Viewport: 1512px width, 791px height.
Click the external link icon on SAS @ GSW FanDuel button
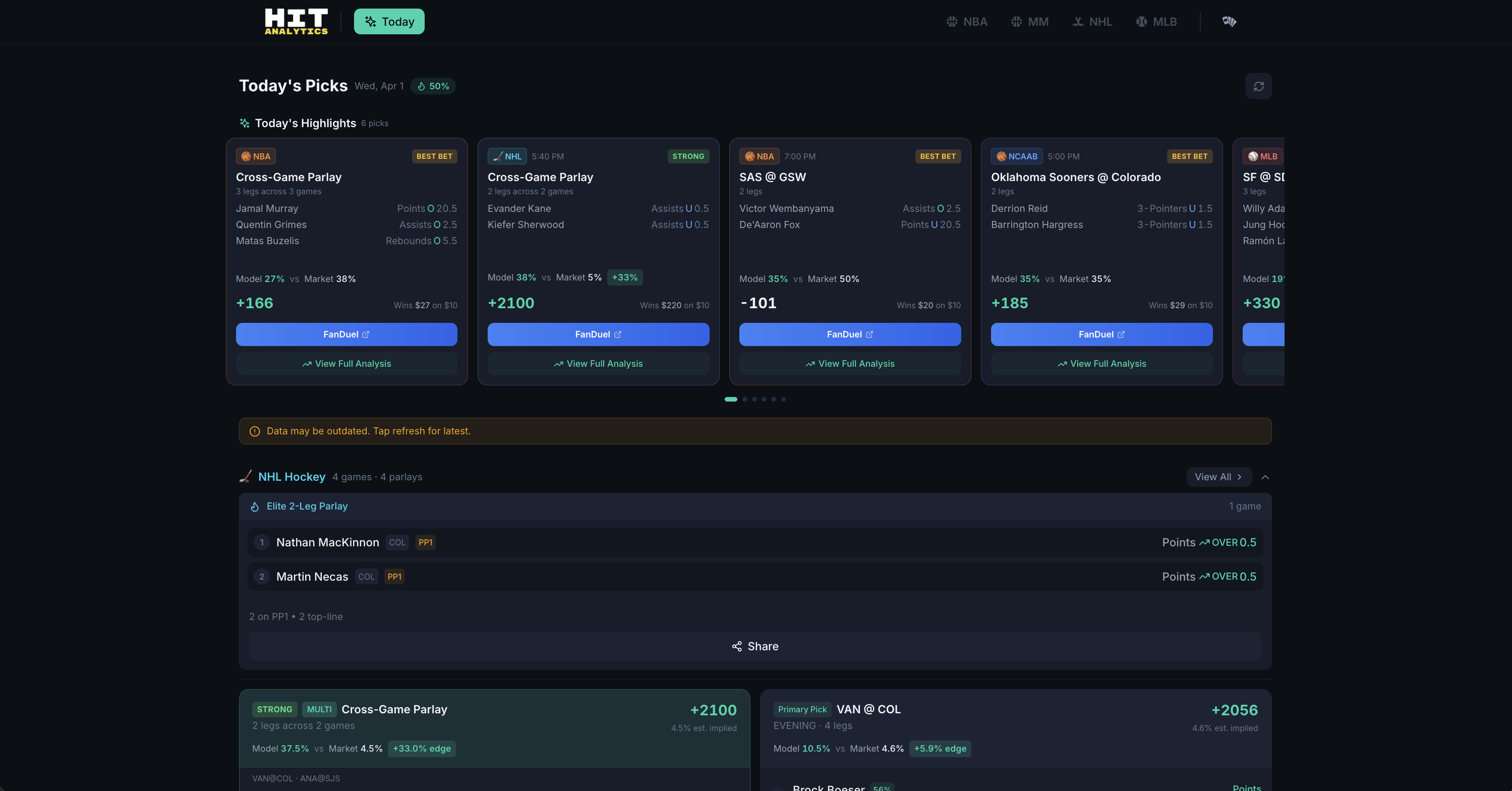(x=869, y=334)
